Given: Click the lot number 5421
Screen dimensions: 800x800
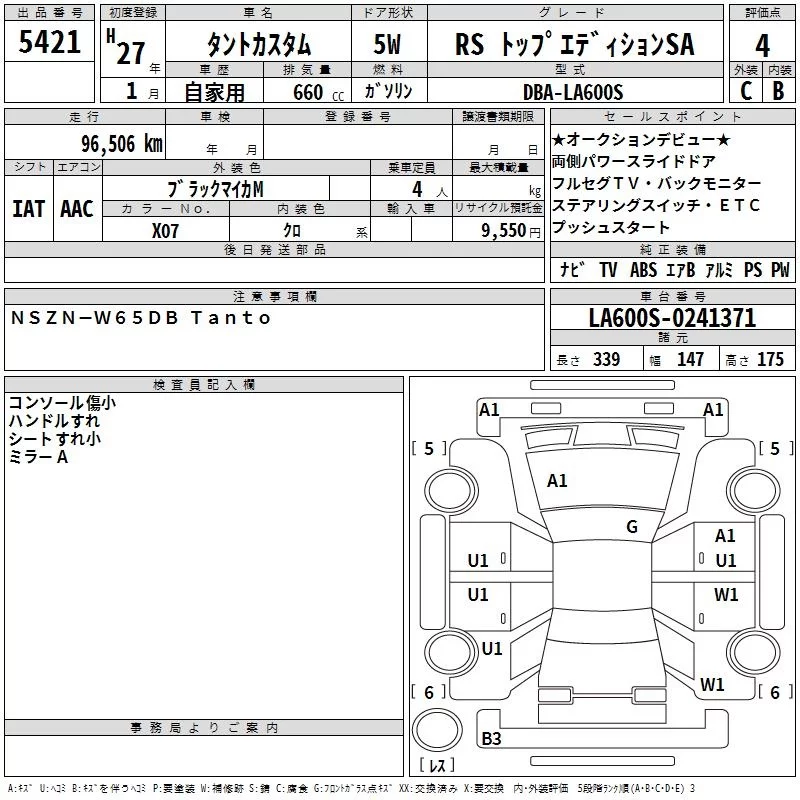Looking at the screenshot, I should point(49,42).
